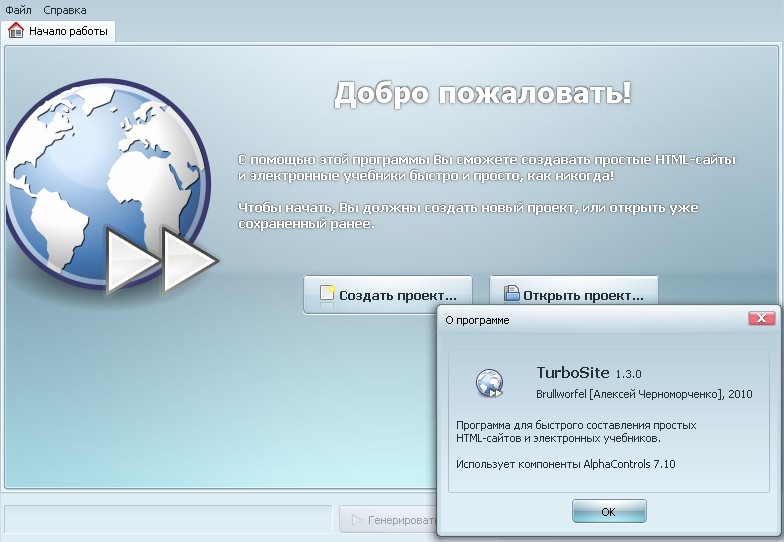Click the text starting with С помощью этой программы
The width and height of the screenshot is (784, 542).
click(x=486, y=168)
